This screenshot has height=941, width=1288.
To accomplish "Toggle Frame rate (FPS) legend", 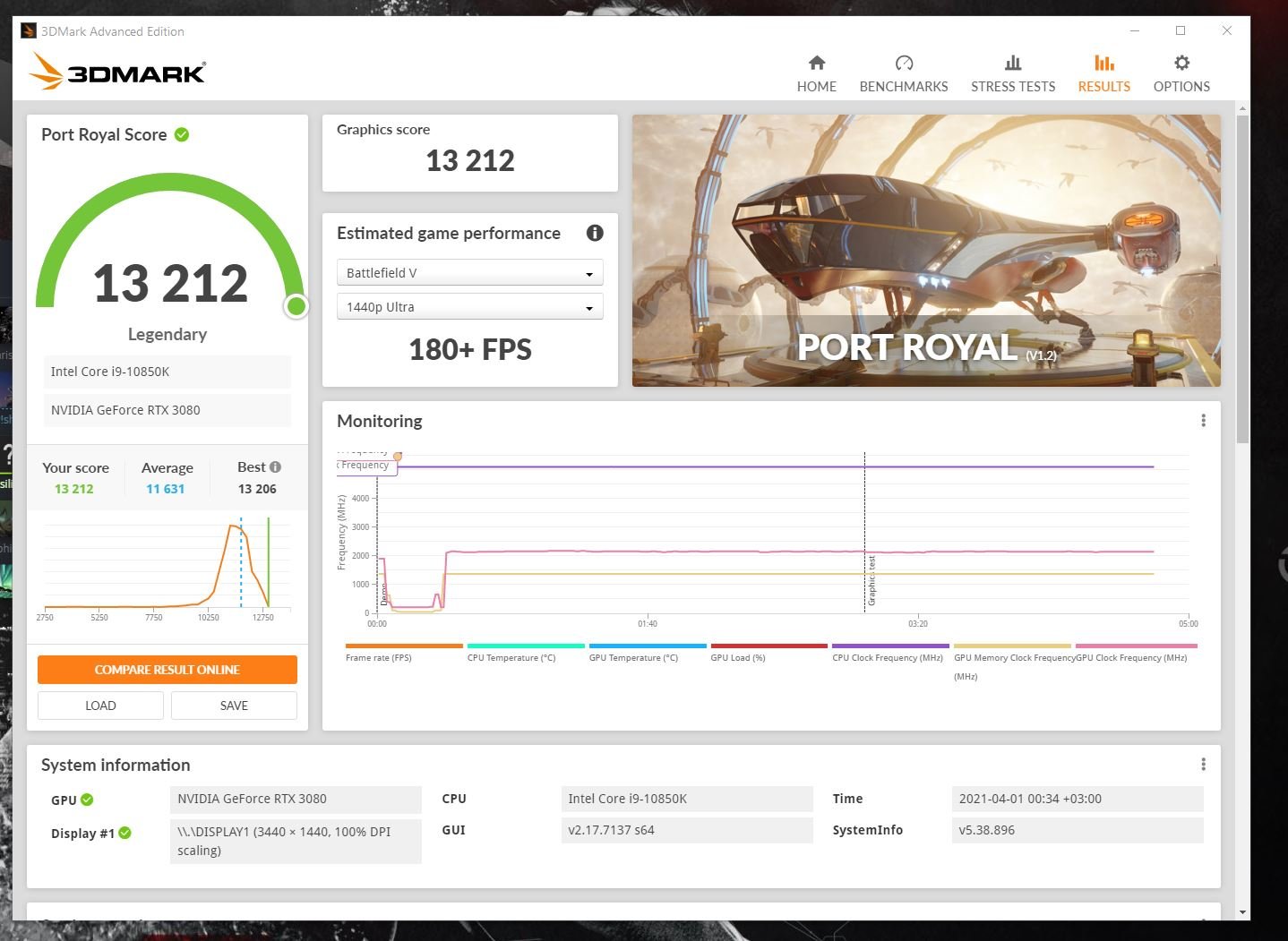I will click(x=403, y=652).
